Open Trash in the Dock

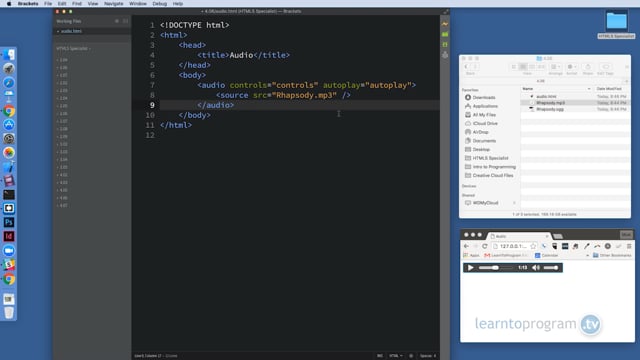pyautogui.click(x=9, y=313)
